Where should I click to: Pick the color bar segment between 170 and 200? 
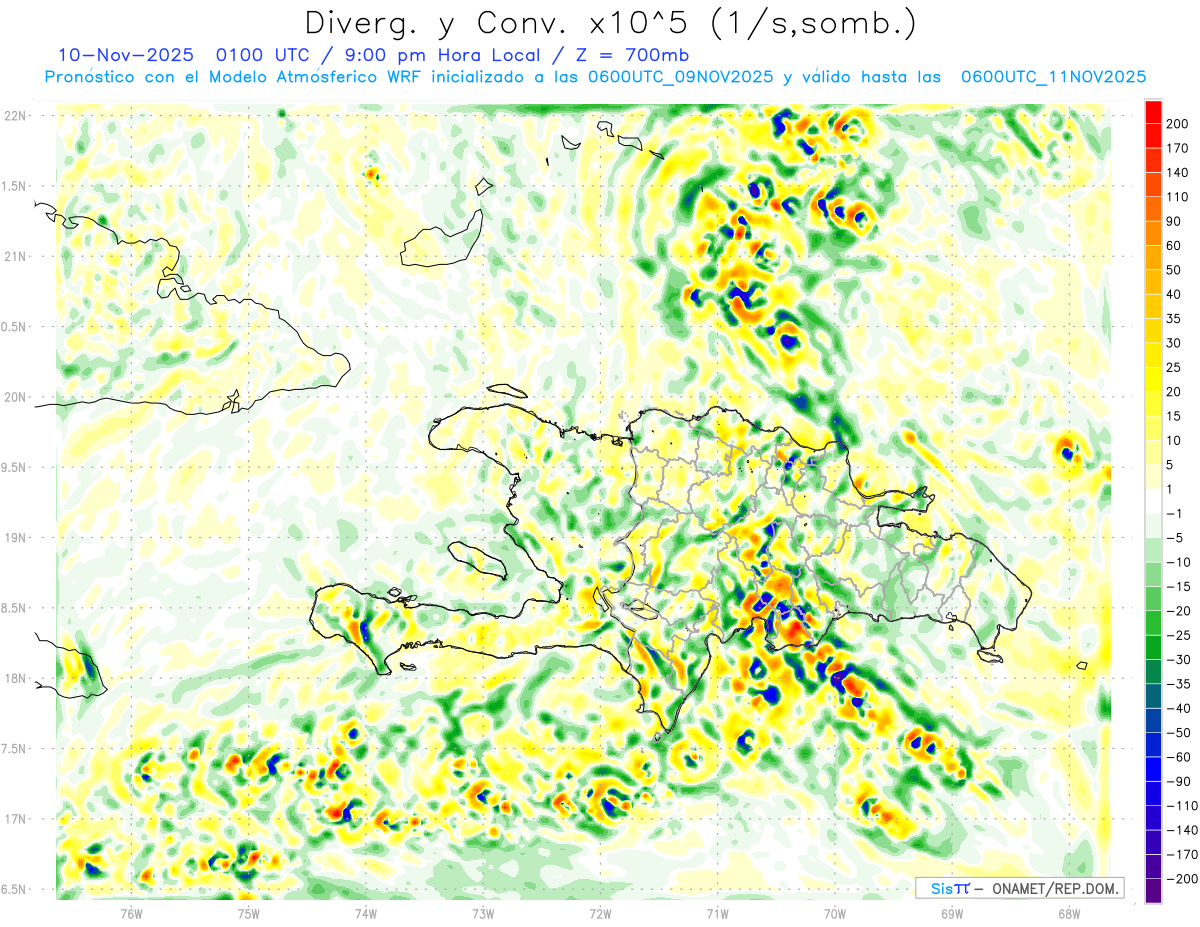click(1153, 136)
